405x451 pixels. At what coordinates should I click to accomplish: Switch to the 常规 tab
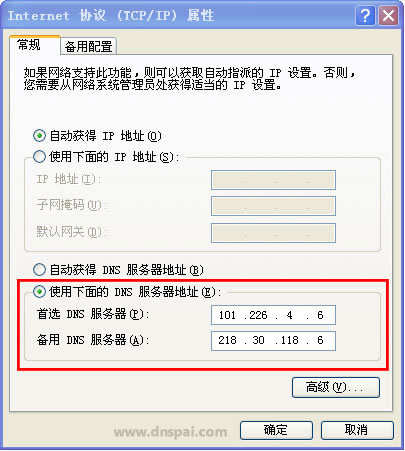[x=29, y=45]
